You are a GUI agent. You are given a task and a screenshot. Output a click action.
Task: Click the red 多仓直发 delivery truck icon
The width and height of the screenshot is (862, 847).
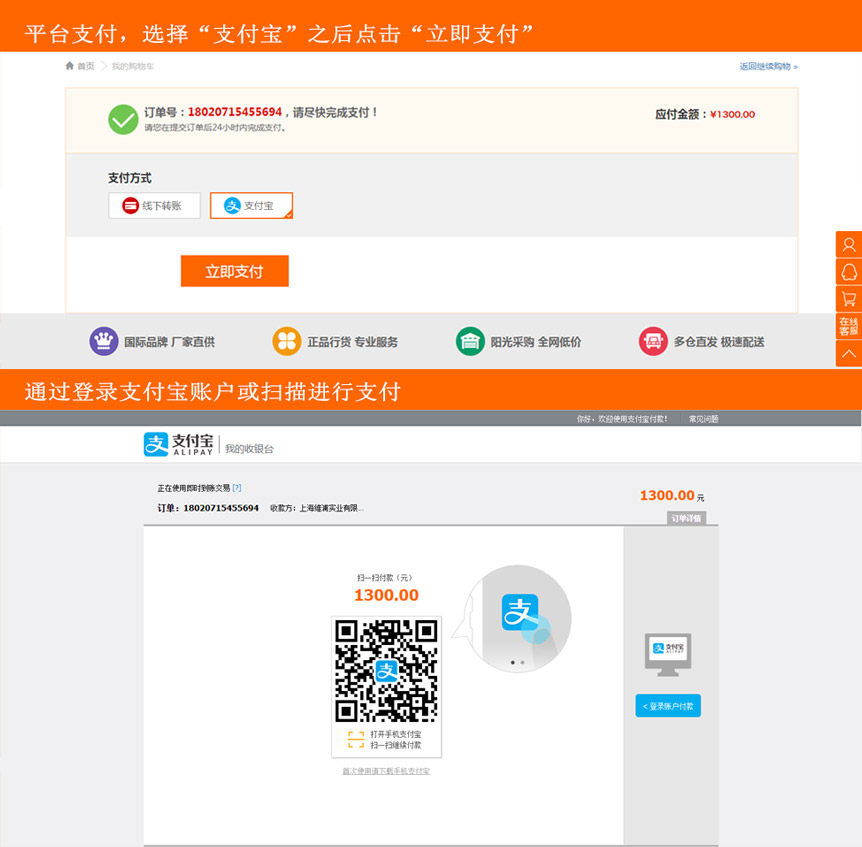click(653, 341)
